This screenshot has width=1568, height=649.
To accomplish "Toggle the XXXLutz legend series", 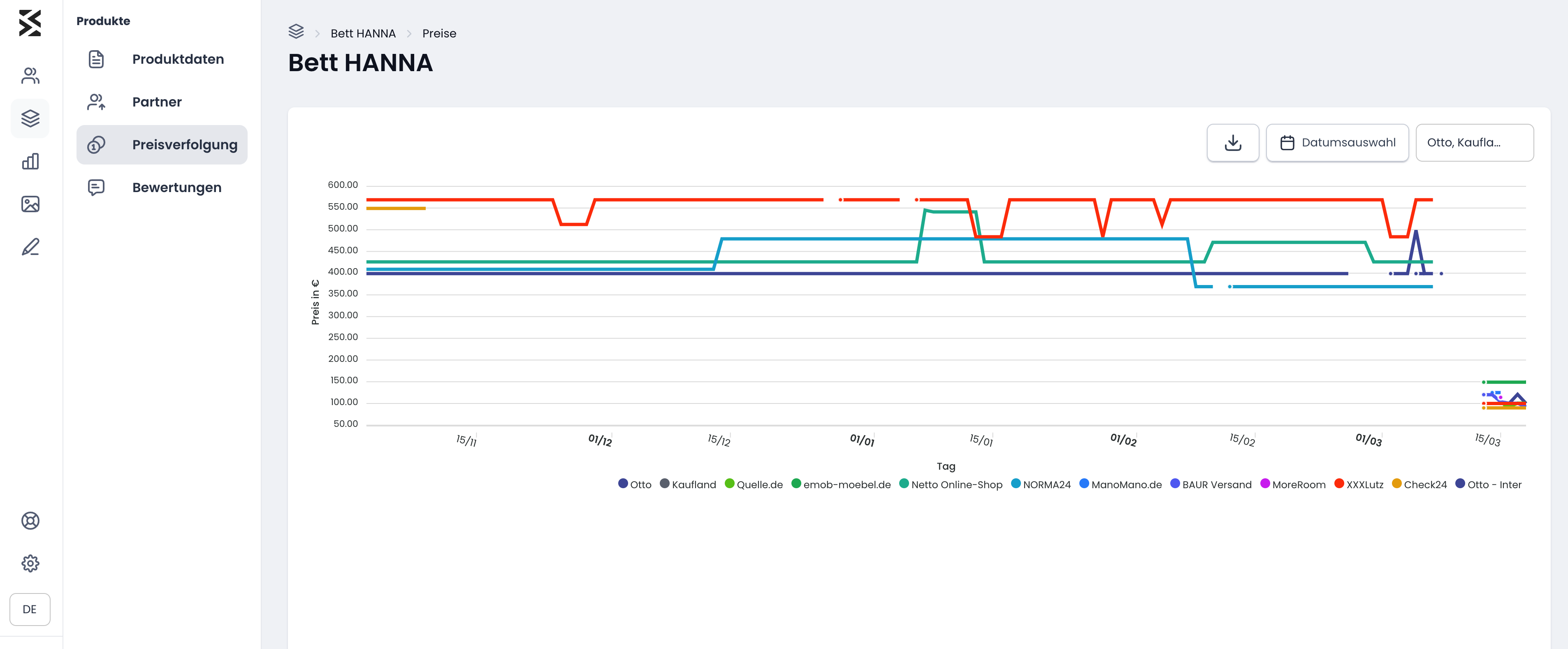I will [x=1359, y=484].
